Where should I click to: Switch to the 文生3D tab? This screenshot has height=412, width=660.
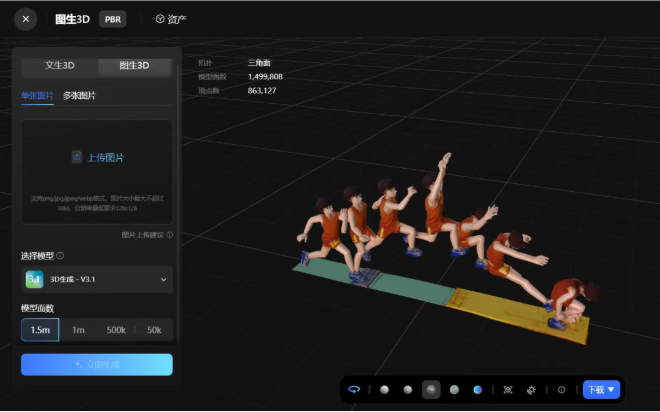[x=60, y=66]
